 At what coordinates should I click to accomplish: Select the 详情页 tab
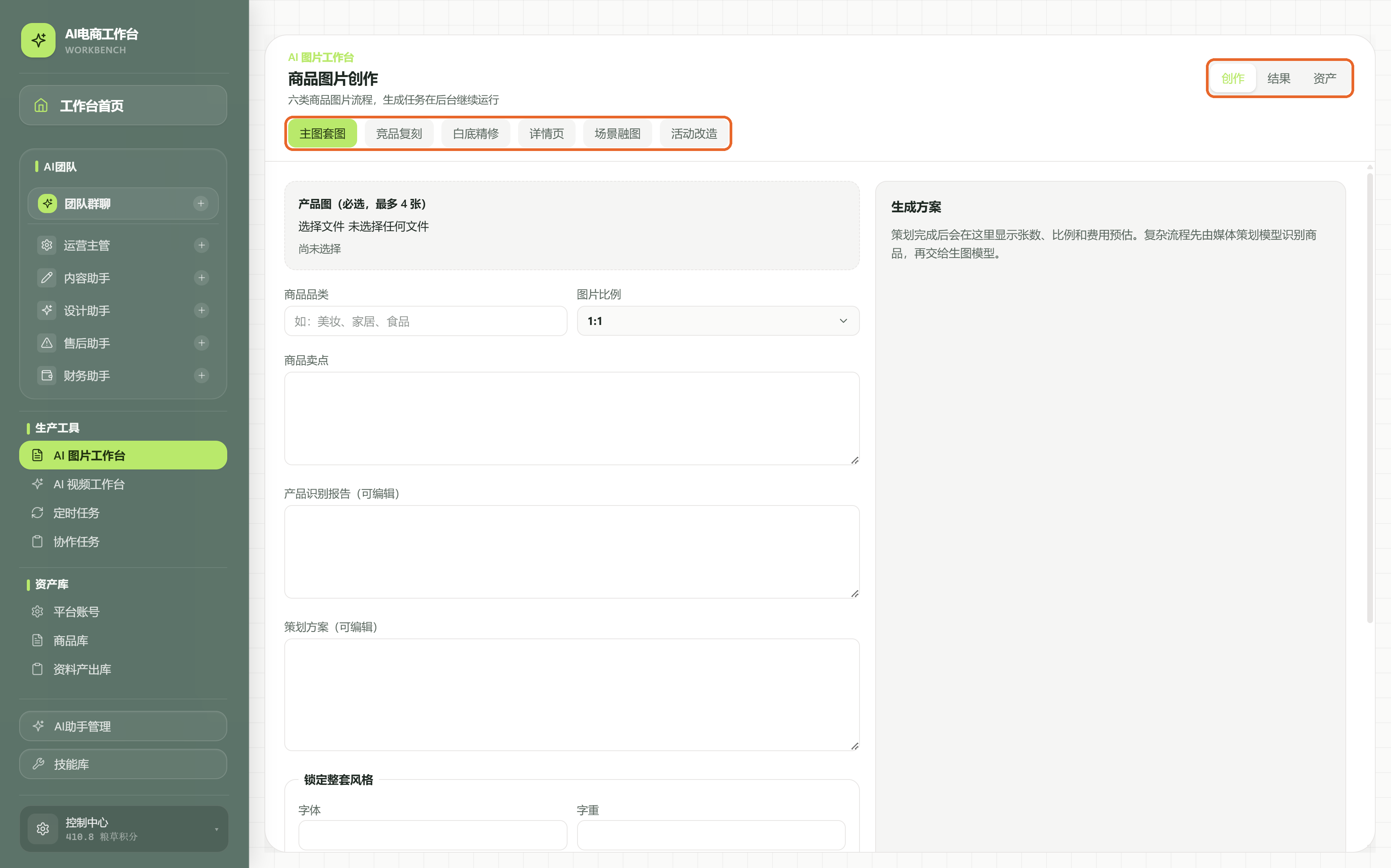coord(546,134)
